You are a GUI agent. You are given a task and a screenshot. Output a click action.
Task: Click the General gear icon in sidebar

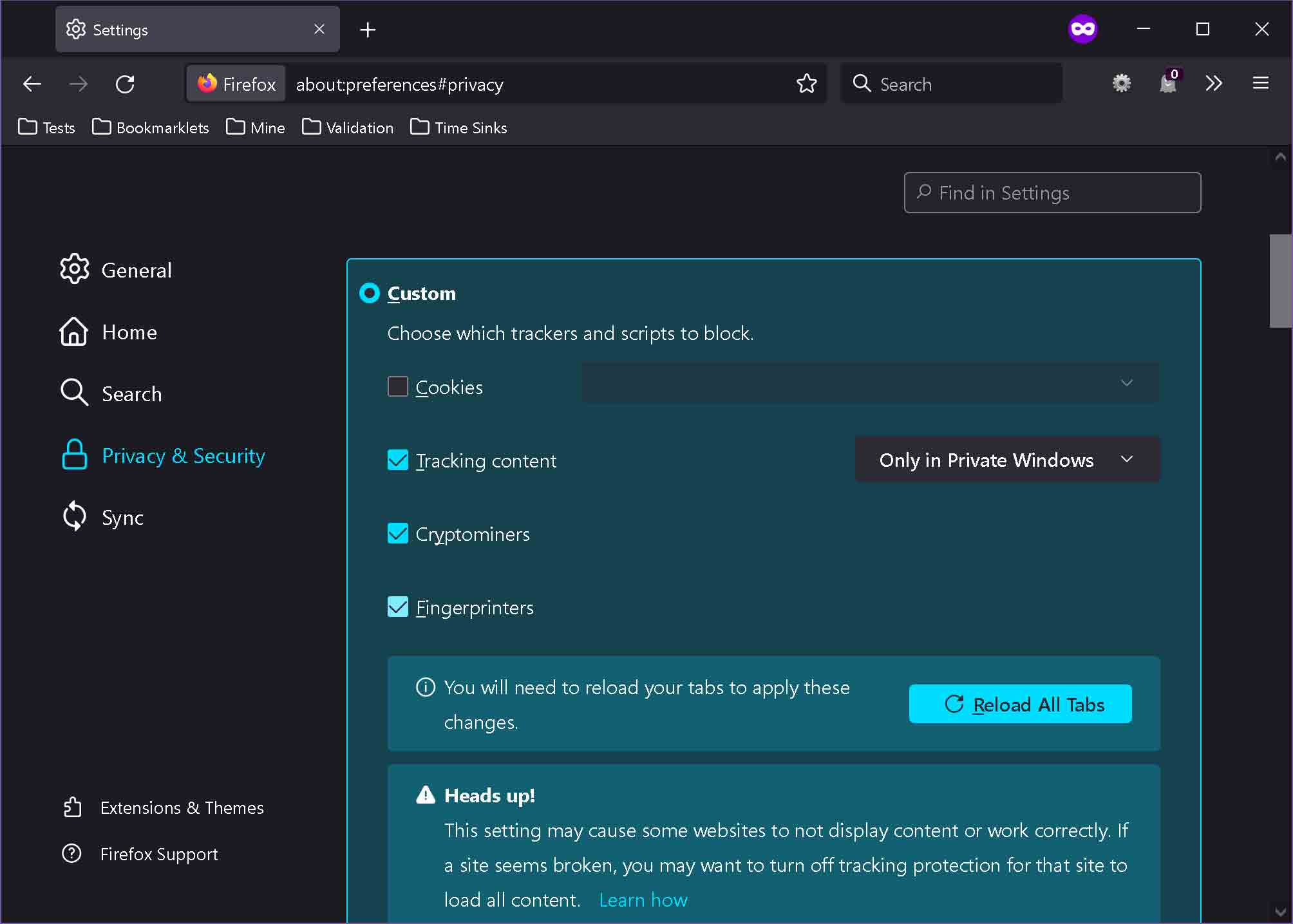(75, 269)
